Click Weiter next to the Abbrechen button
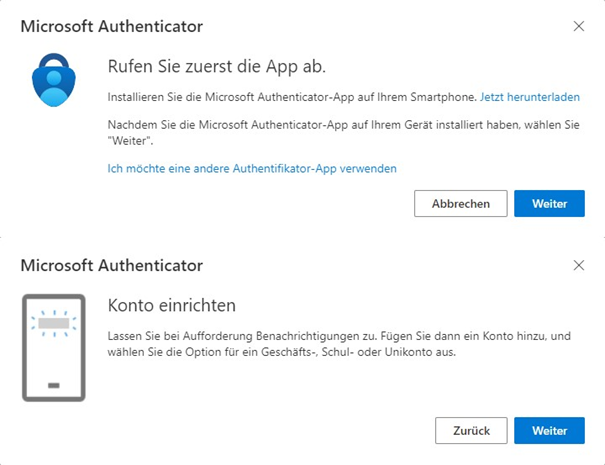 tap(549, 204)
